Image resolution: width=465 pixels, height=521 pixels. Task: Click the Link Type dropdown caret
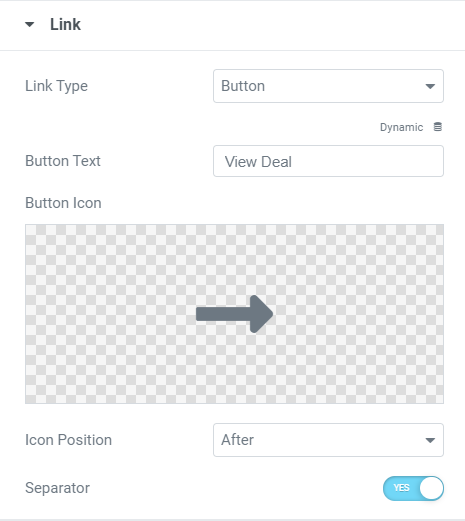[x=430, y=86]
